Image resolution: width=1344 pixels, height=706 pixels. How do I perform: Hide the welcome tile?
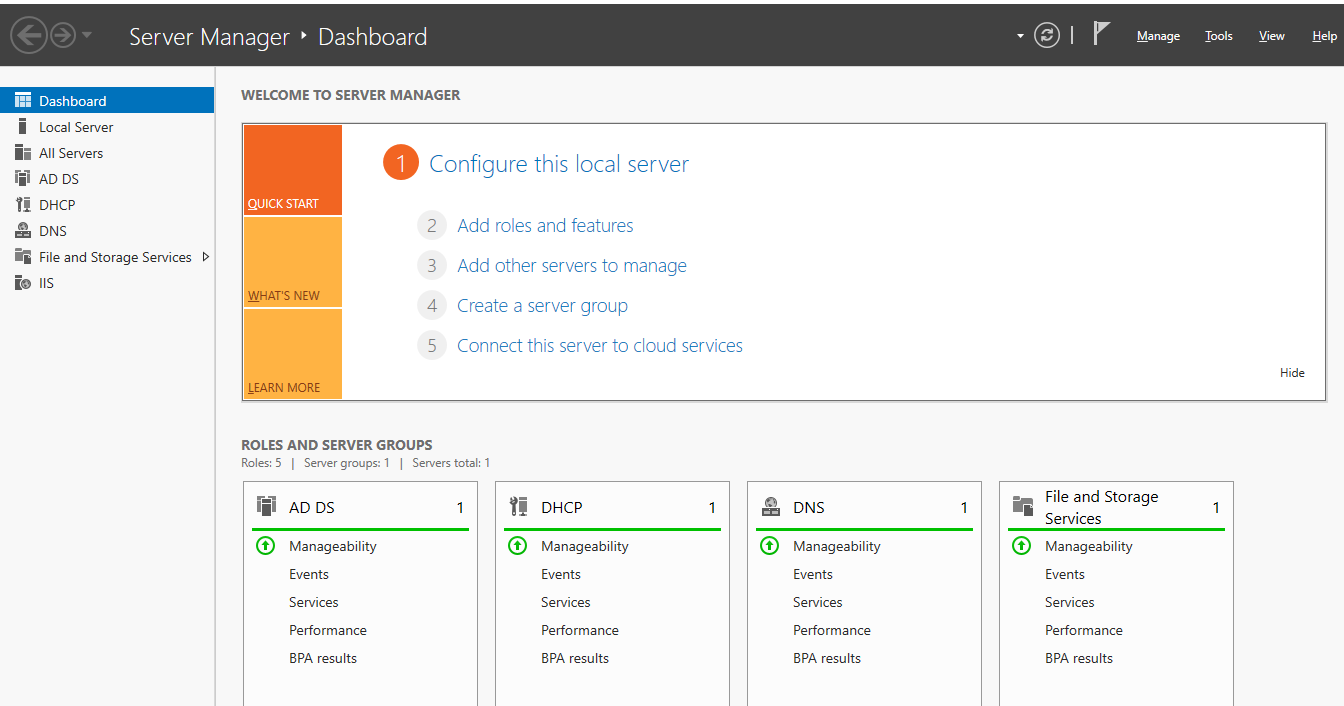1292,372
